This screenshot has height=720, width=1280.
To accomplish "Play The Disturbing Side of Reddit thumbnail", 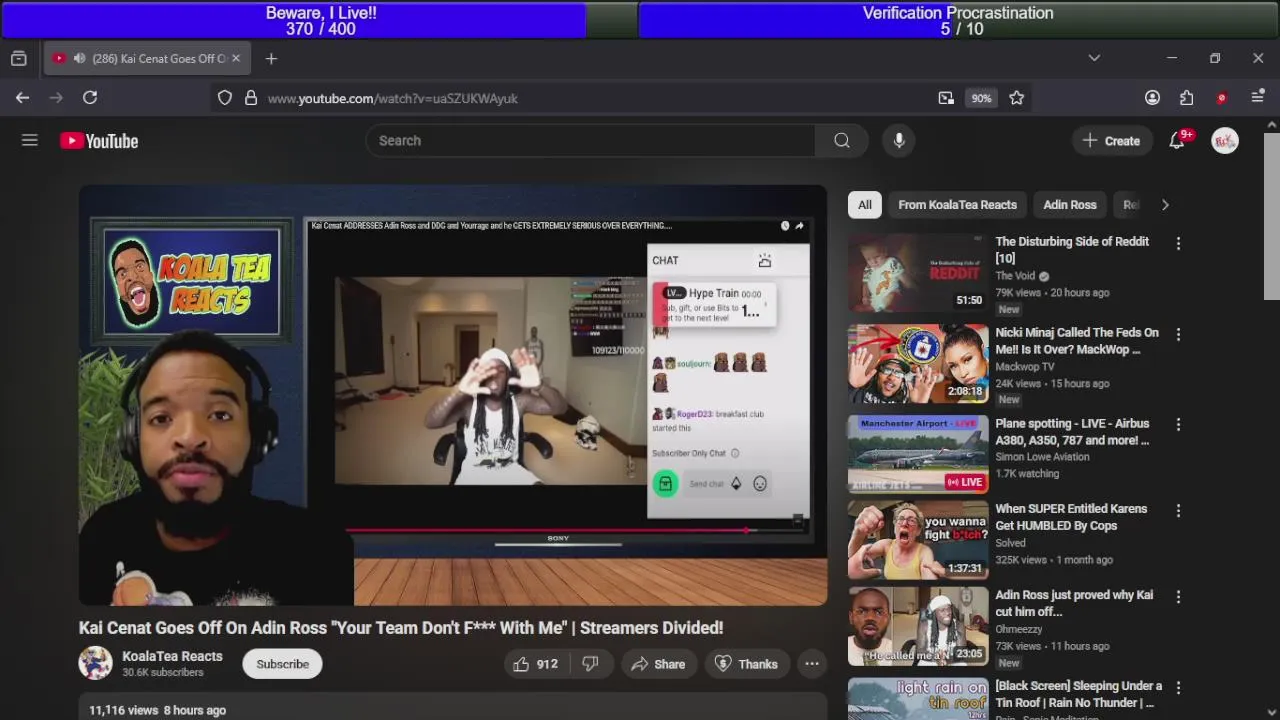I will pyautogui.click(x=918, y=273).
